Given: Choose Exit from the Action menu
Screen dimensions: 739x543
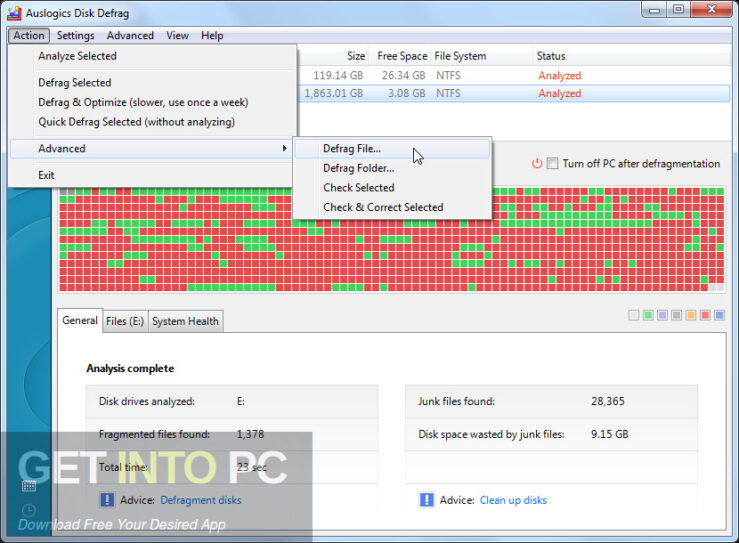Looking at the screenshot, I should pos(153,175).
